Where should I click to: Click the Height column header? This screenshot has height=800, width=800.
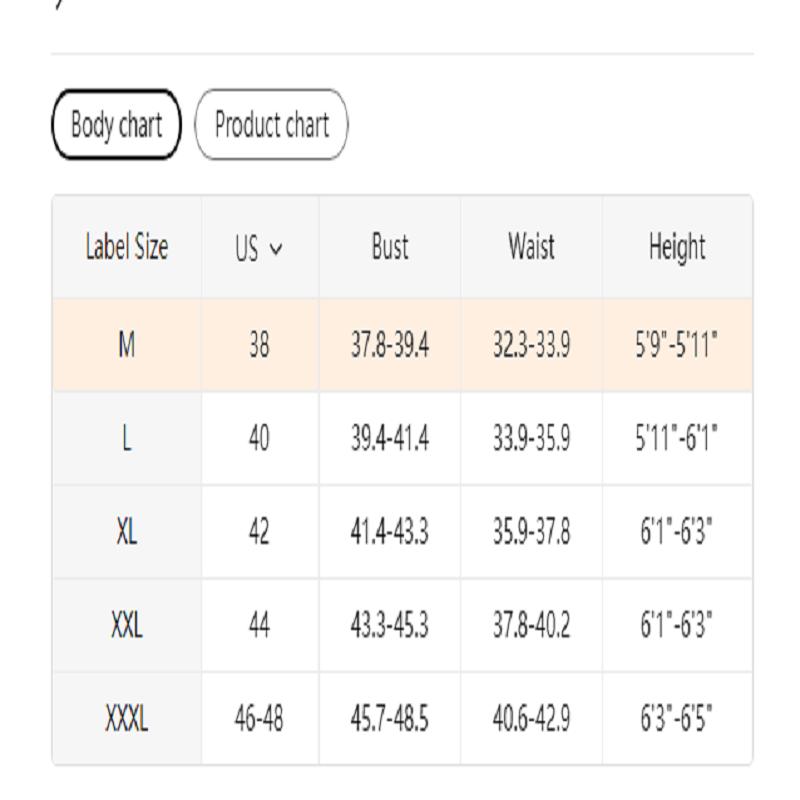pos(677,247)
